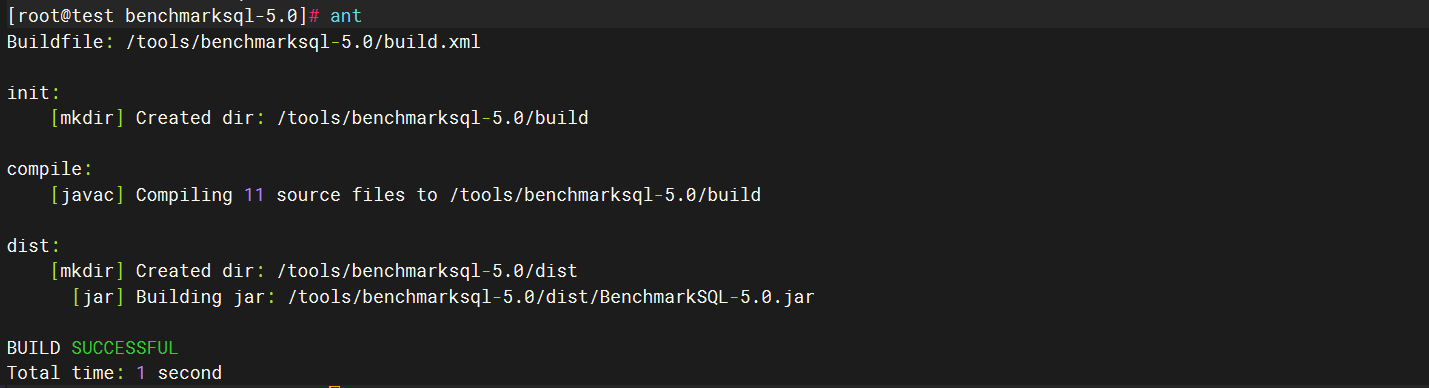Click the number 11 in the compiling line
The image size is (1429, 388).
tap(255, 195)
